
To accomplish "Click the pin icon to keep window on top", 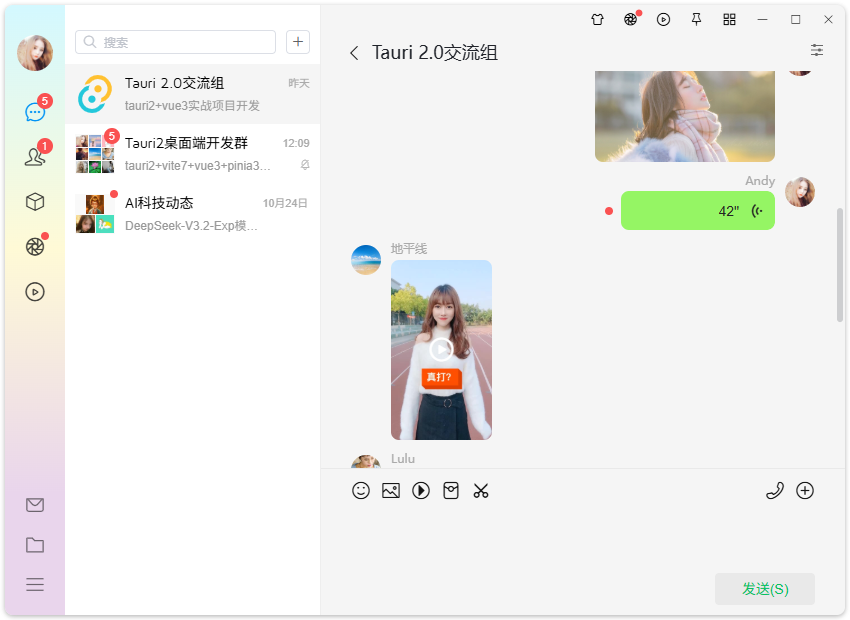I will point(696,19).
